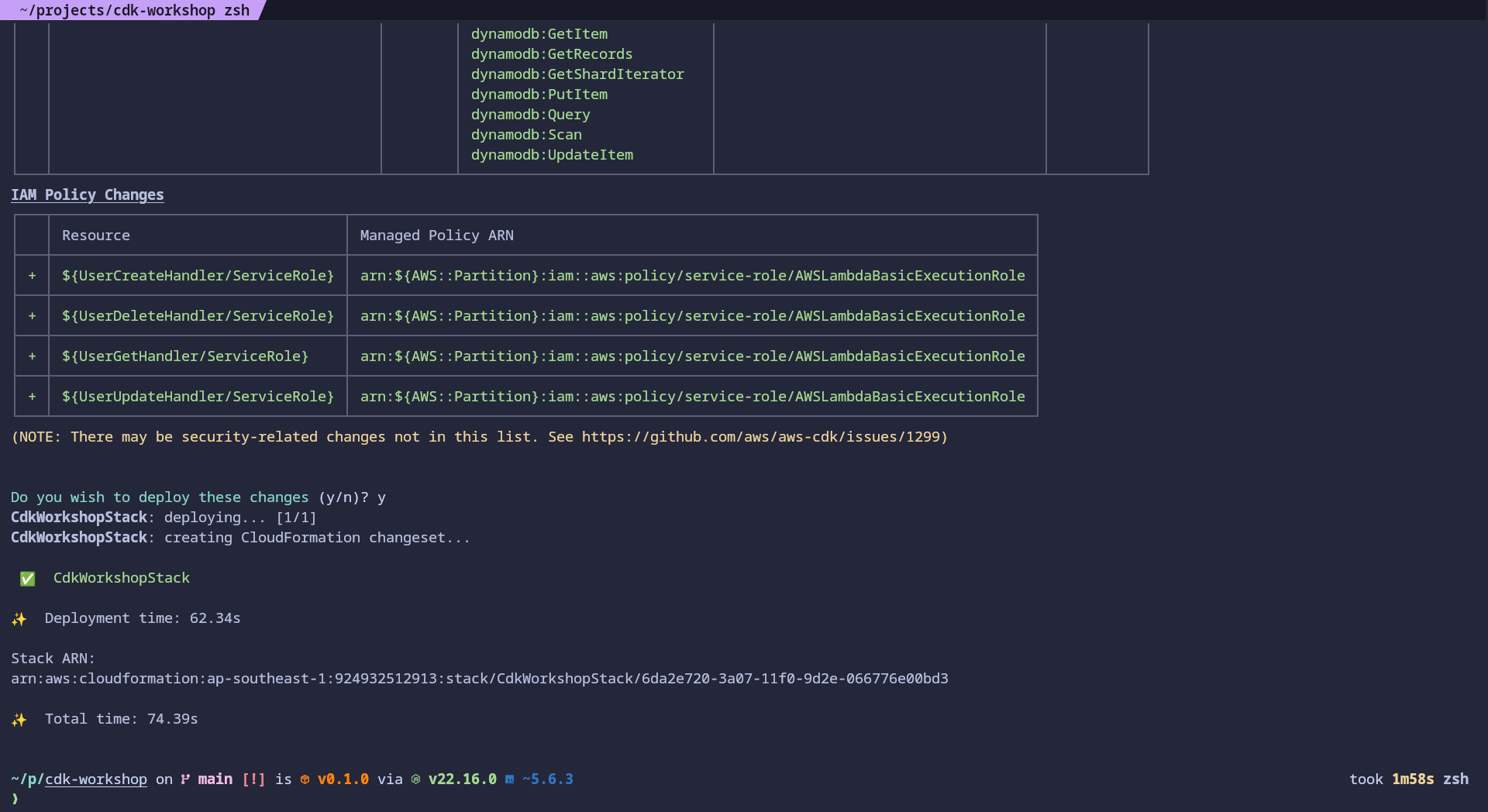Screen dimensions: 1488x812
Task: Click dynamodb:Query permission
Action: (531, 115)
